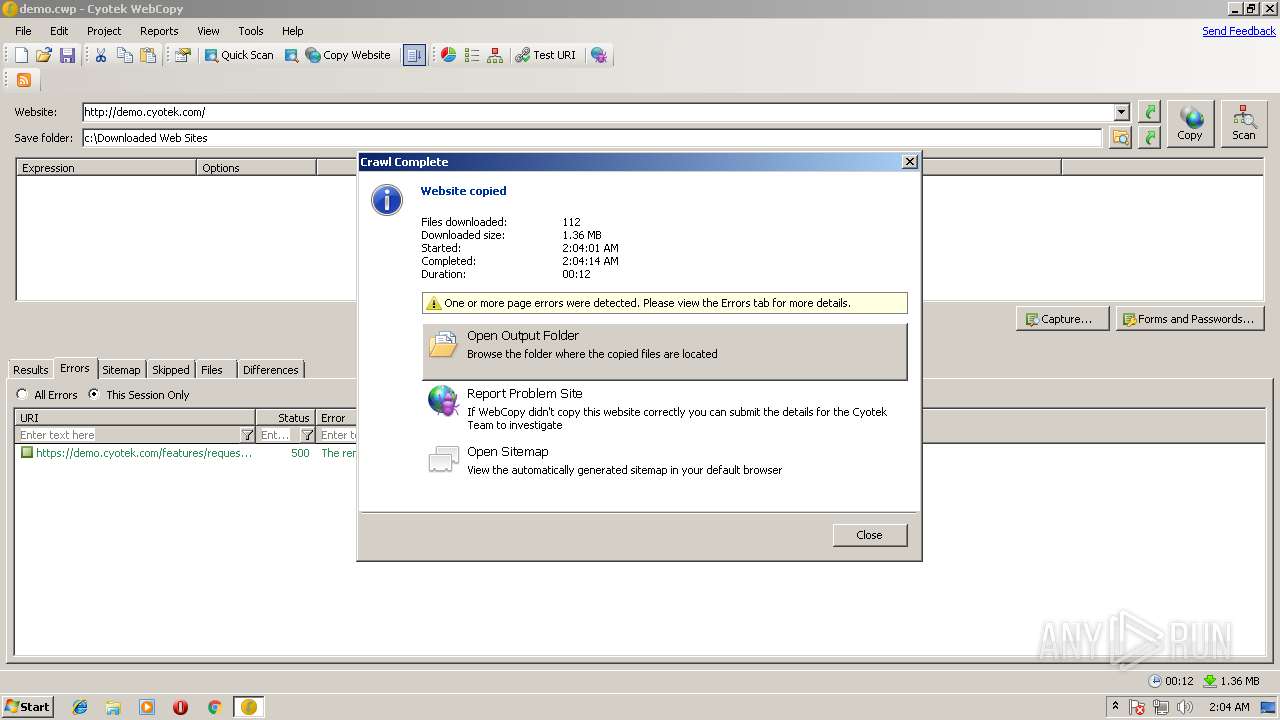
Task: Click Copy Website in the toolbar
Action: [x=348, y=55]
